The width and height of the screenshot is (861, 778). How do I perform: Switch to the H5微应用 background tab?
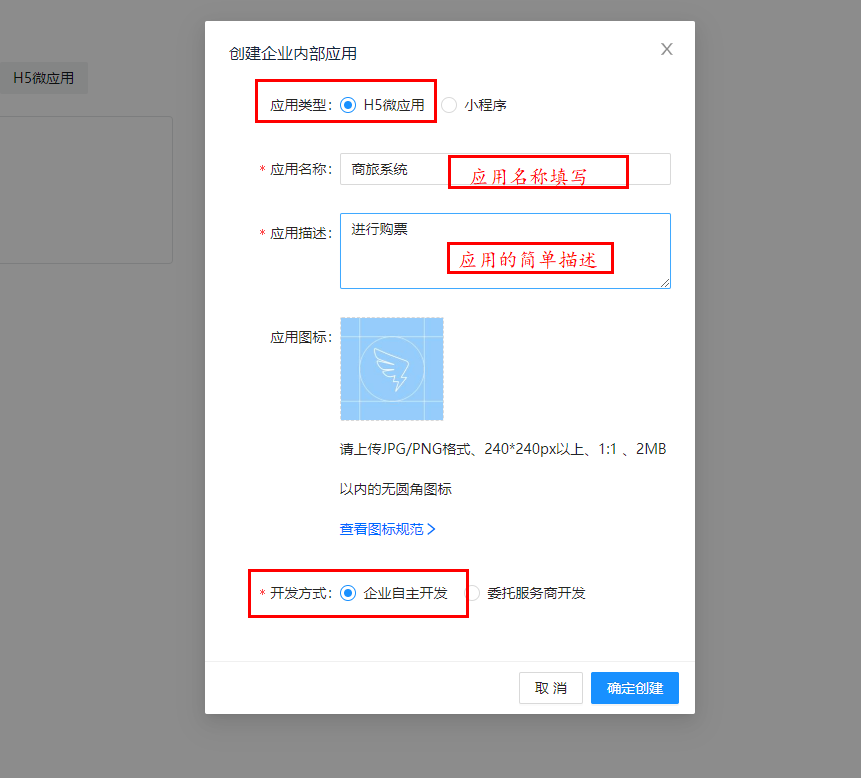[x=43, y=78]
